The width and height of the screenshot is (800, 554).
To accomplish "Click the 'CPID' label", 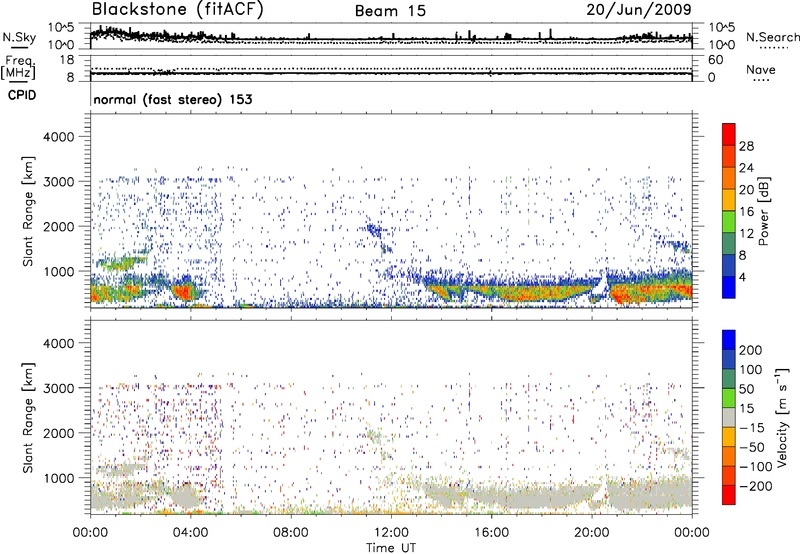I will [x=22, y=95].
